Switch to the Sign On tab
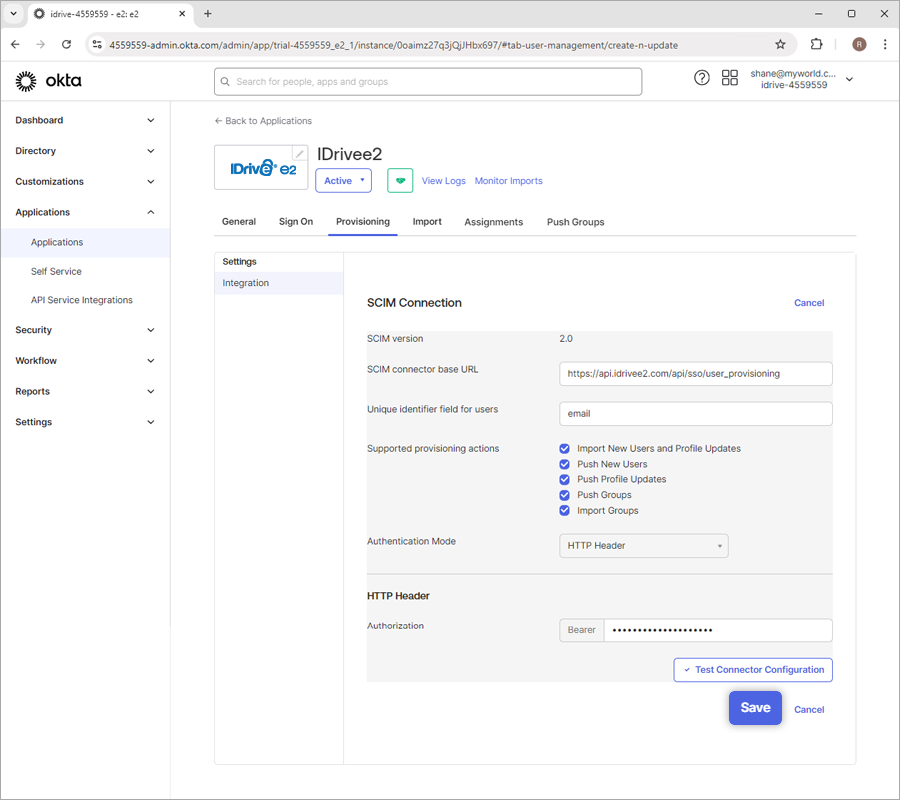Image resolution: width=900 pixels, height=800 pixels. point(296,222)
